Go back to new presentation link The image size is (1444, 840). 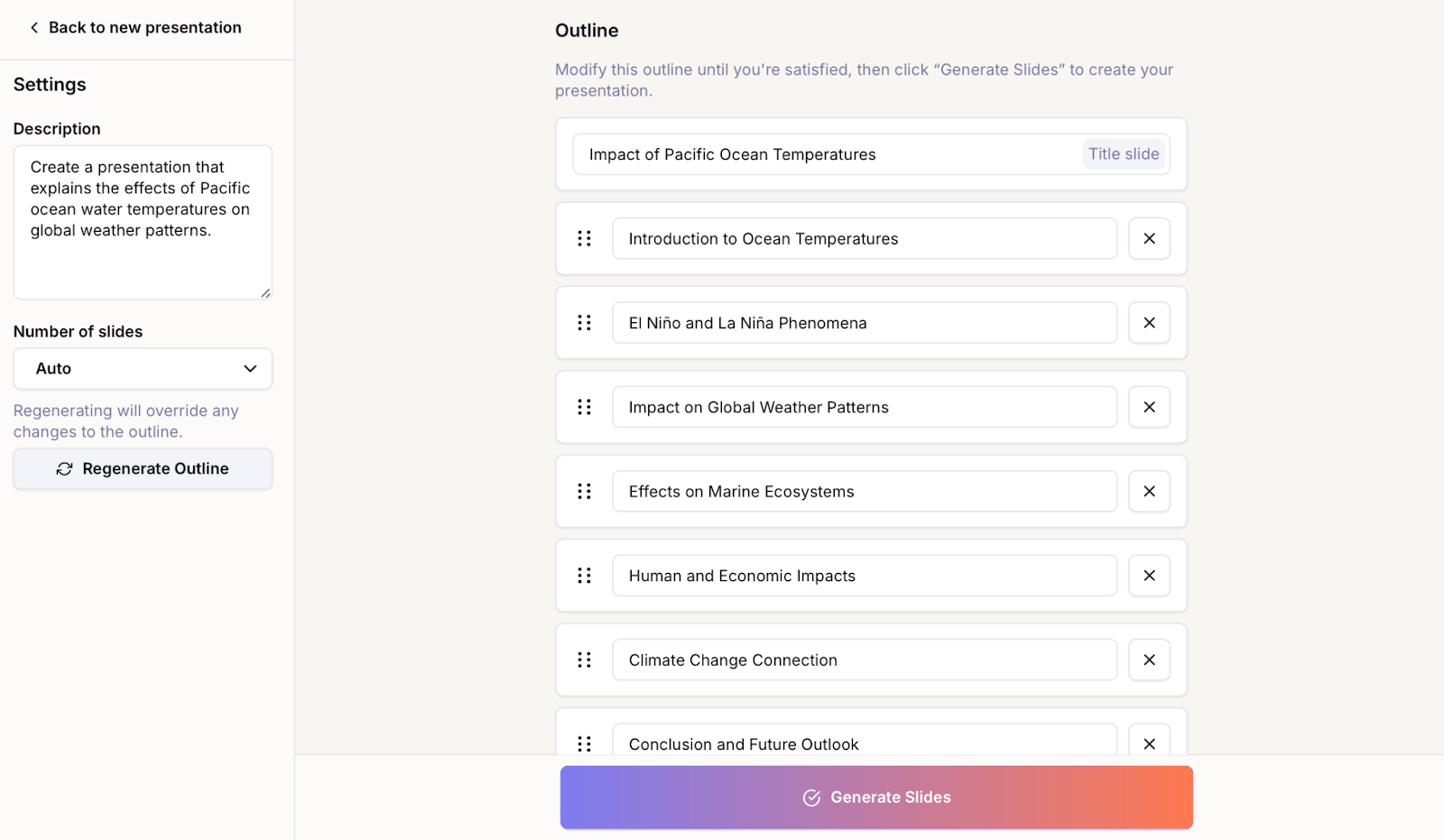coord(135,28)
